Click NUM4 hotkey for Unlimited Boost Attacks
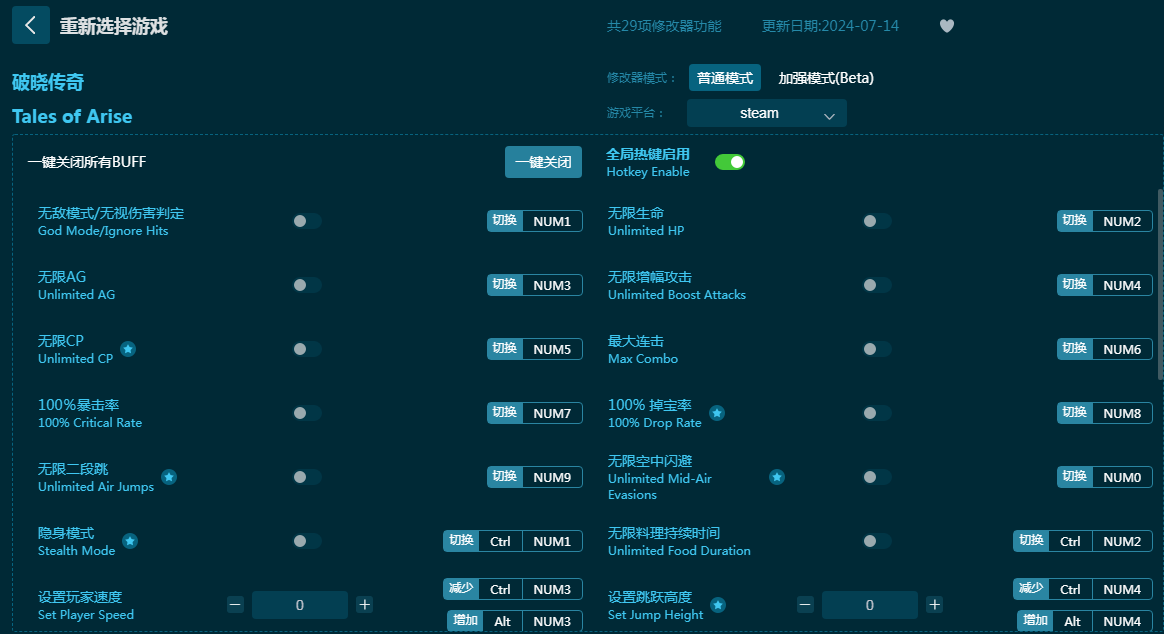The height and width of the screenshot is (634, 1164). click(x=1122, y=285)
